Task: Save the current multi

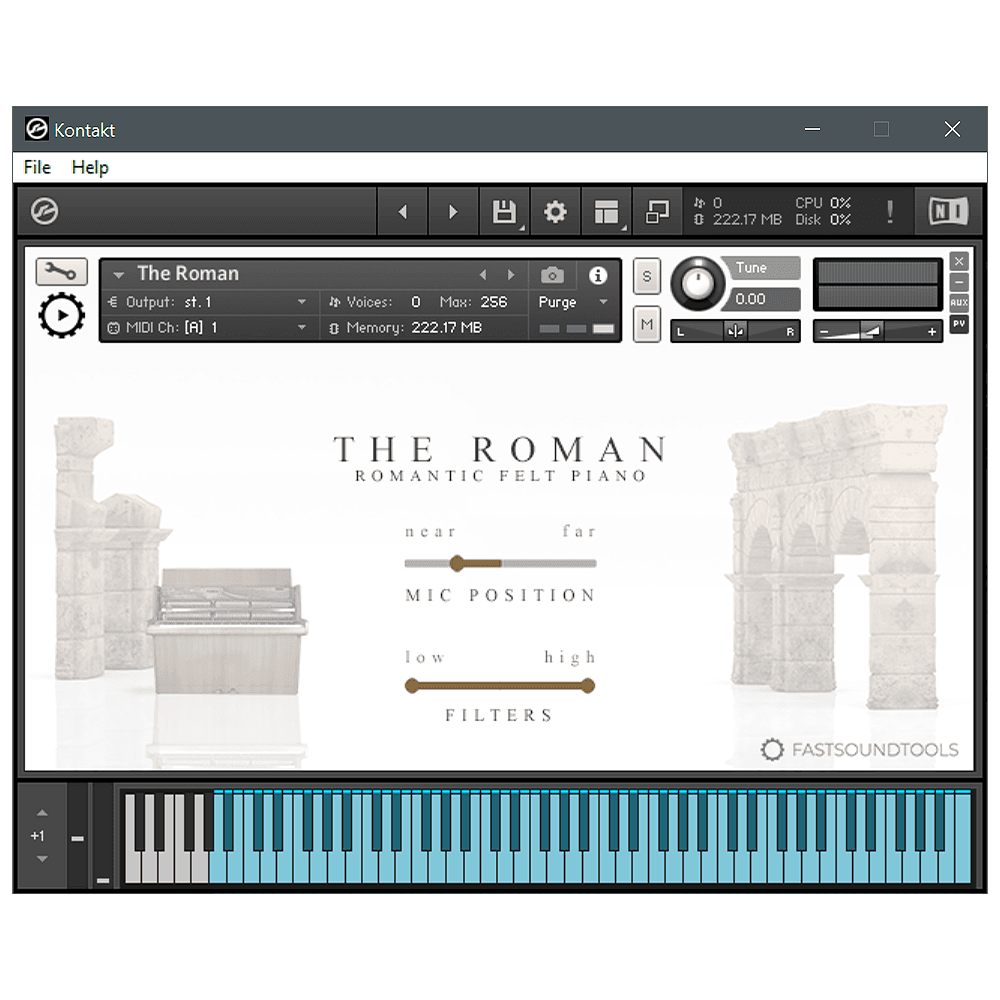Action: [505, 211]
